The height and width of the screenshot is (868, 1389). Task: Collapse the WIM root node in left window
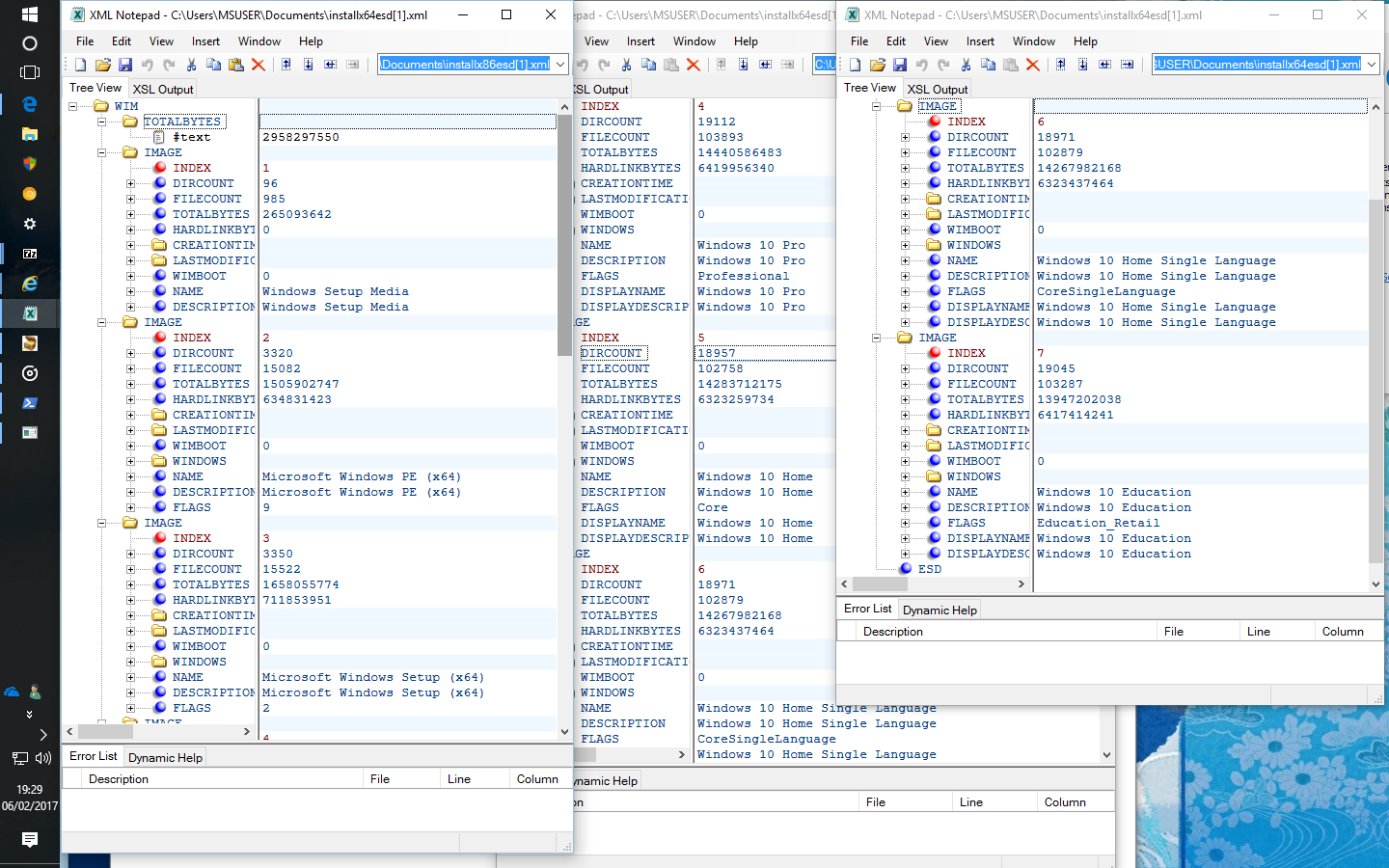click(72, 106)
